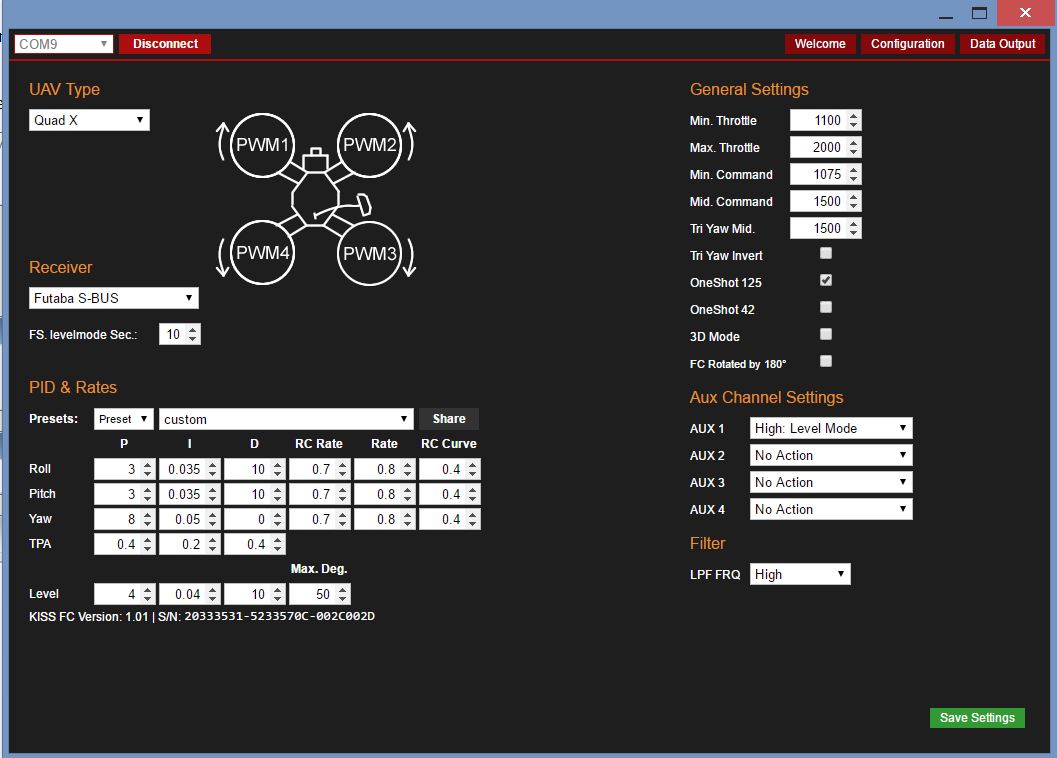Screen dimensions: 1057x758
Task: Click the quadcopter body diagram
Action: [318, 195]
